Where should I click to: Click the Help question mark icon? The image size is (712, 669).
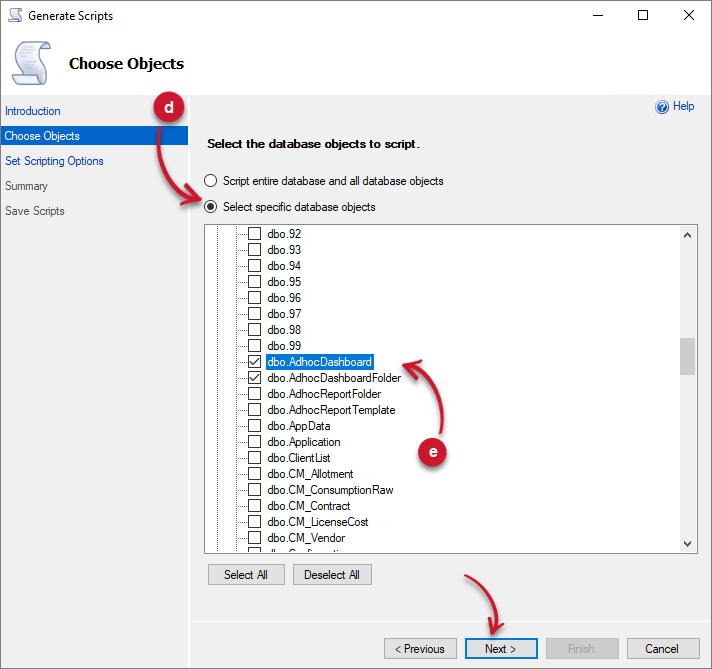(662, 107)
